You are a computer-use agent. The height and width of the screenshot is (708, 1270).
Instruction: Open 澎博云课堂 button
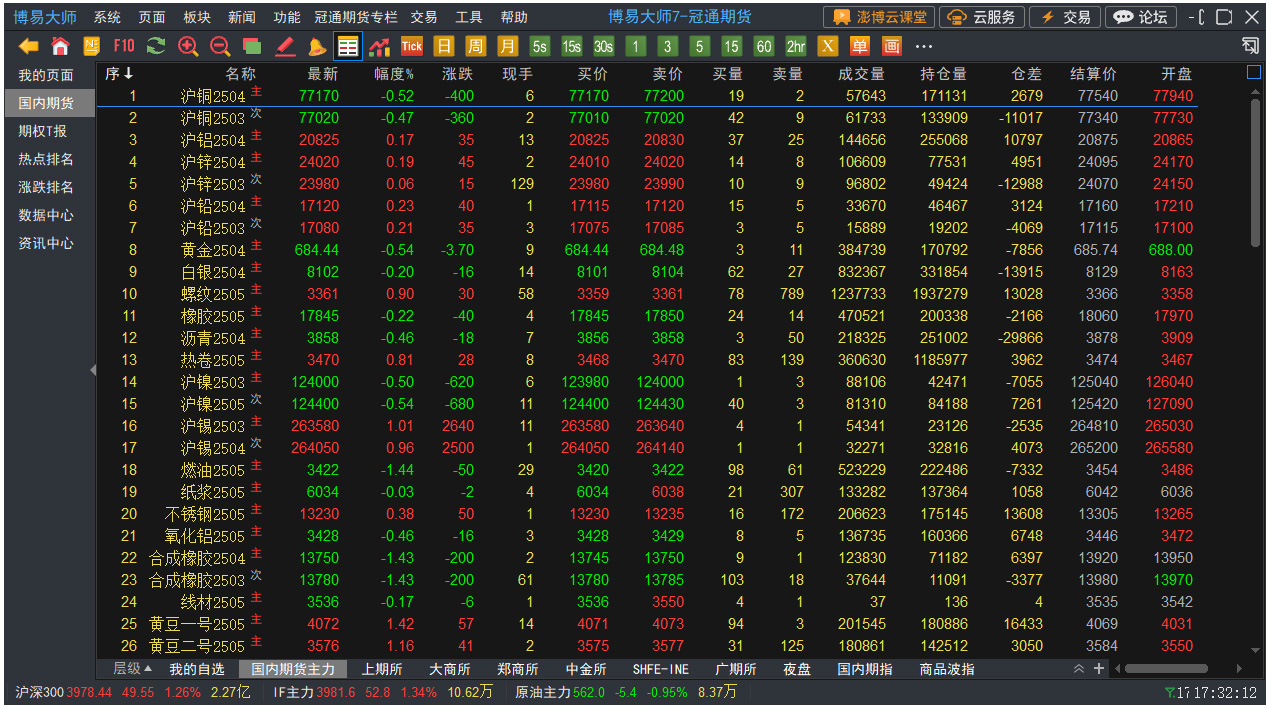879,17
